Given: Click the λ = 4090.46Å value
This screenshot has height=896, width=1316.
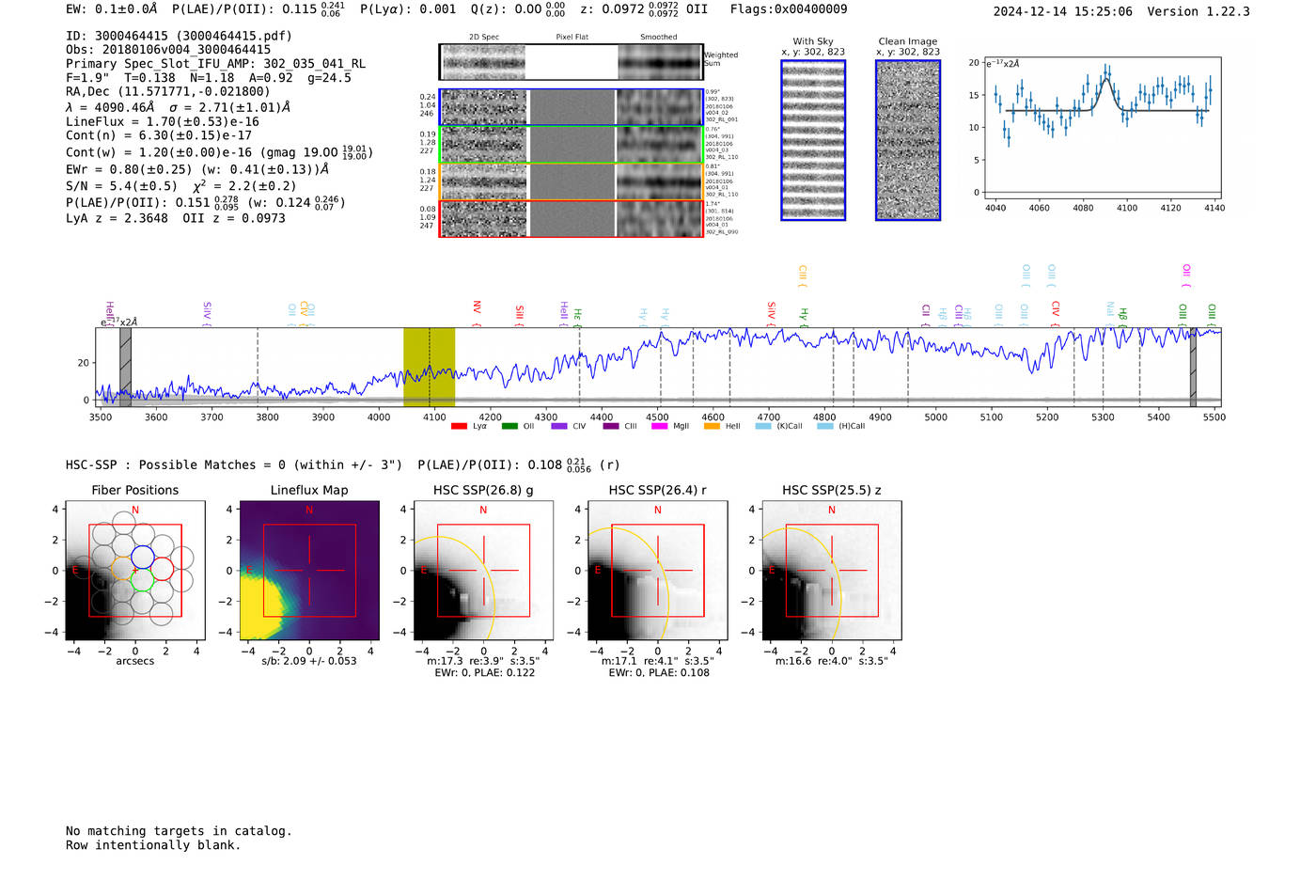Looking at the screenshot, I should [110, 107].
